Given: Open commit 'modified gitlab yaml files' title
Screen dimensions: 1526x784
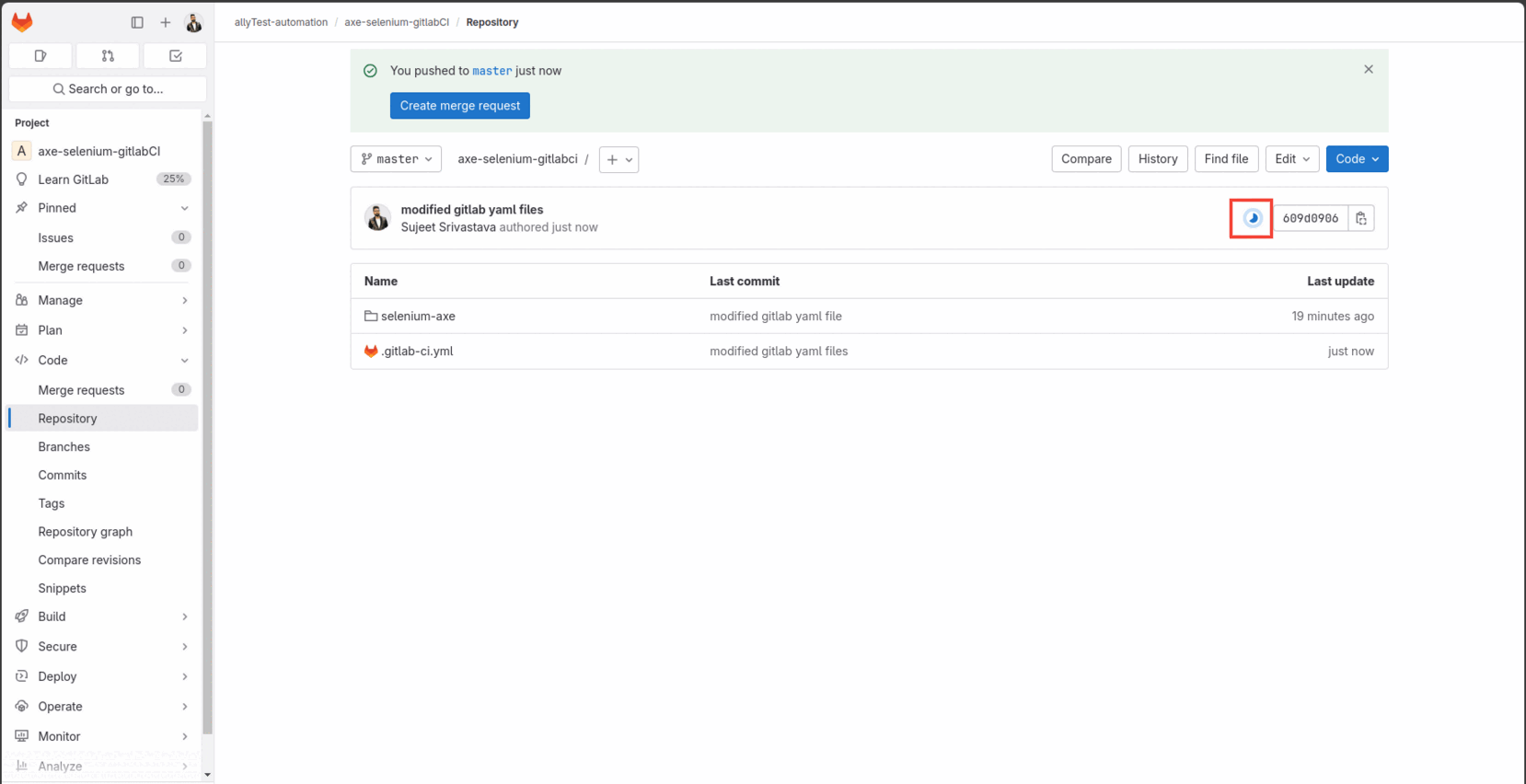Looking at the screenshot, I should [472, 210].
